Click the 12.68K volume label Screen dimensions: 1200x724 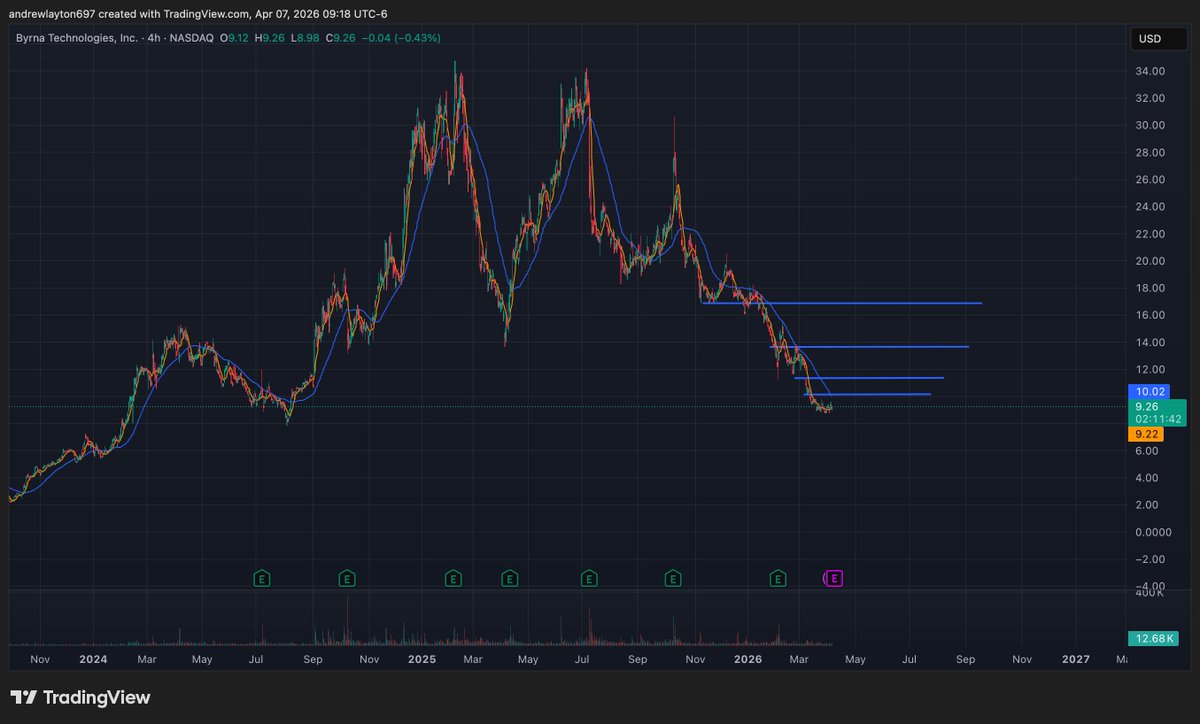coord(1153,638)
